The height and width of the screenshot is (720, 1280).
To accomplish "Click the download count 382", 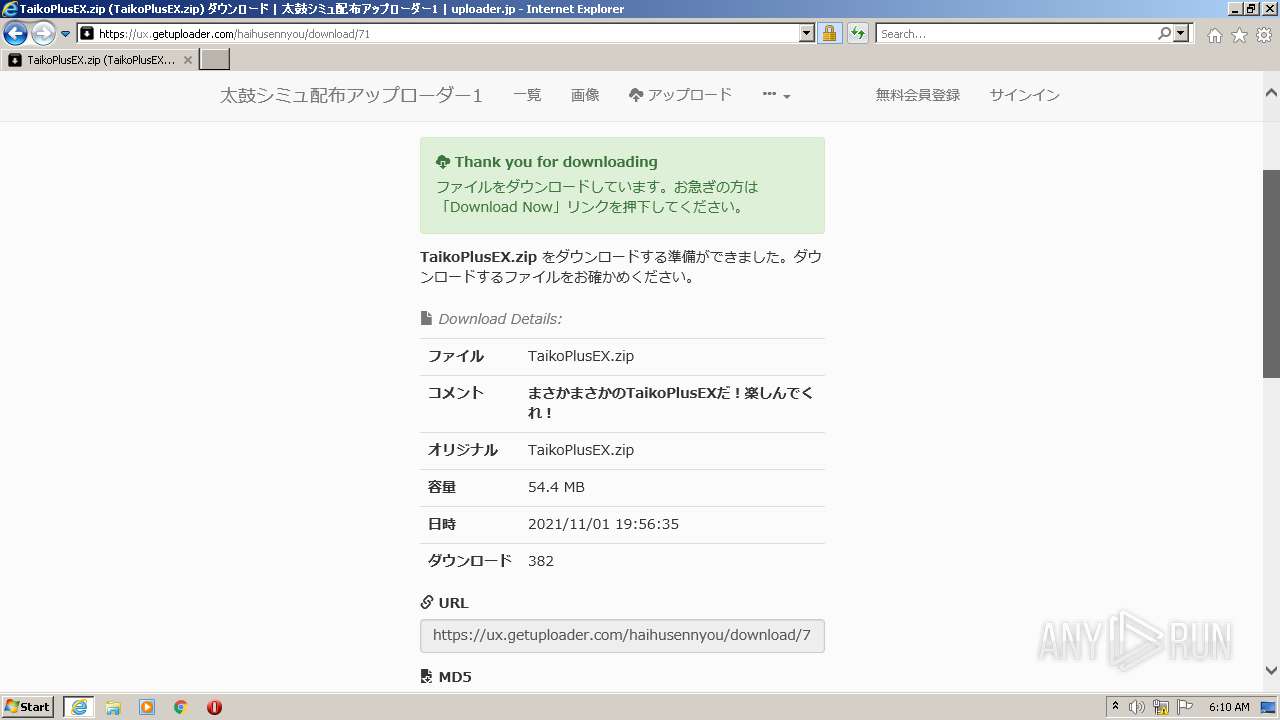I will coord(541,561).
